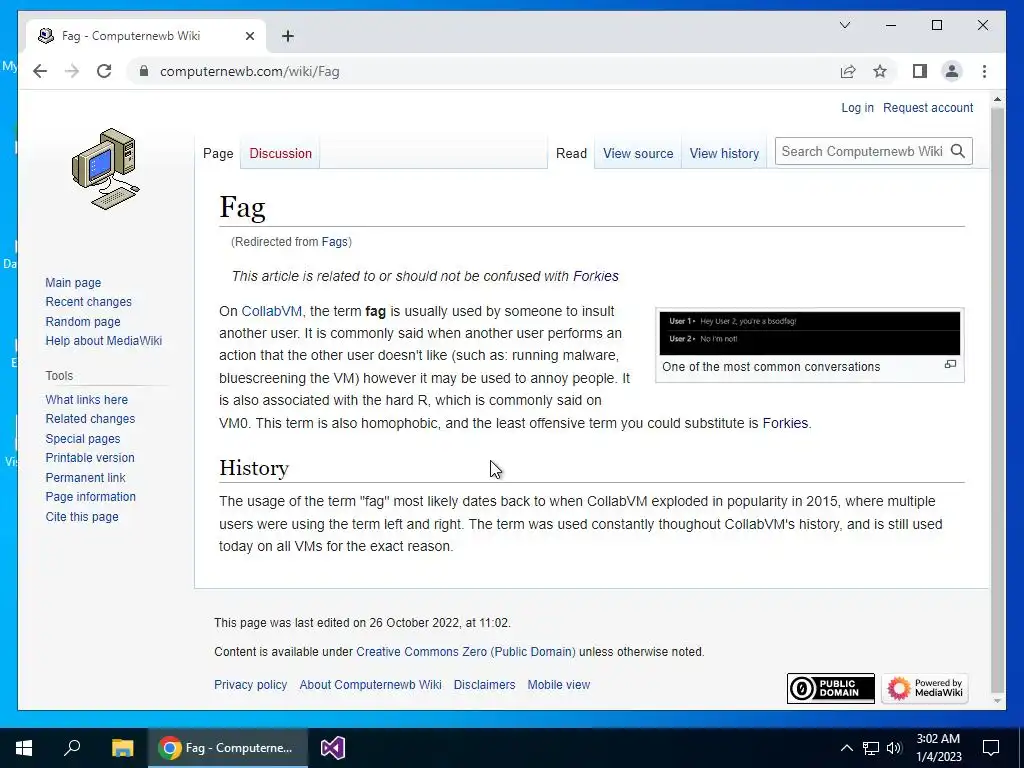Open the notification center icon
This screenshot has width=1024, height=768.
[x=991, y=748]
